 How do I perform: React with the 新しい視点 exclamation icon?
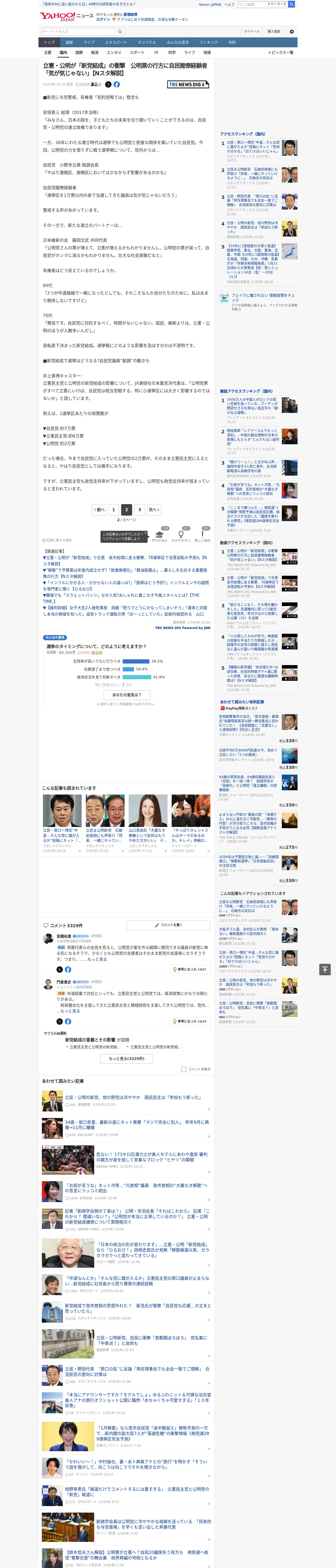point(203,534)
